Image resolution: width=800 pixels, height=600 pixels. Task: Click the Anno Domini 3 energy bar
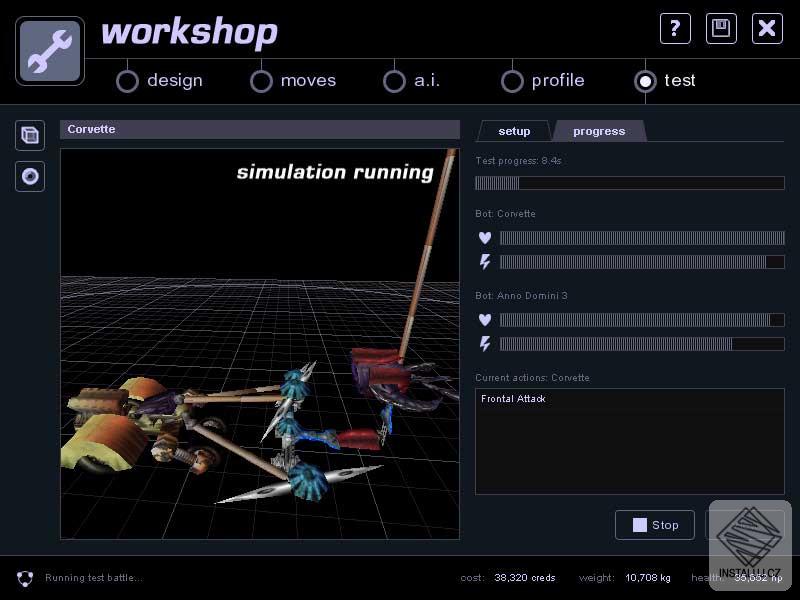point(642,344)
